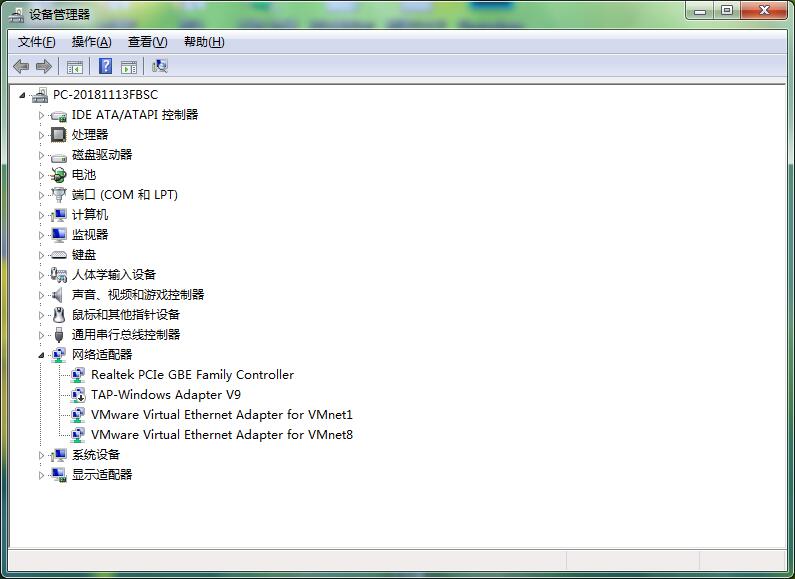Click the Back arrow toolbar icon

point(21,66)
